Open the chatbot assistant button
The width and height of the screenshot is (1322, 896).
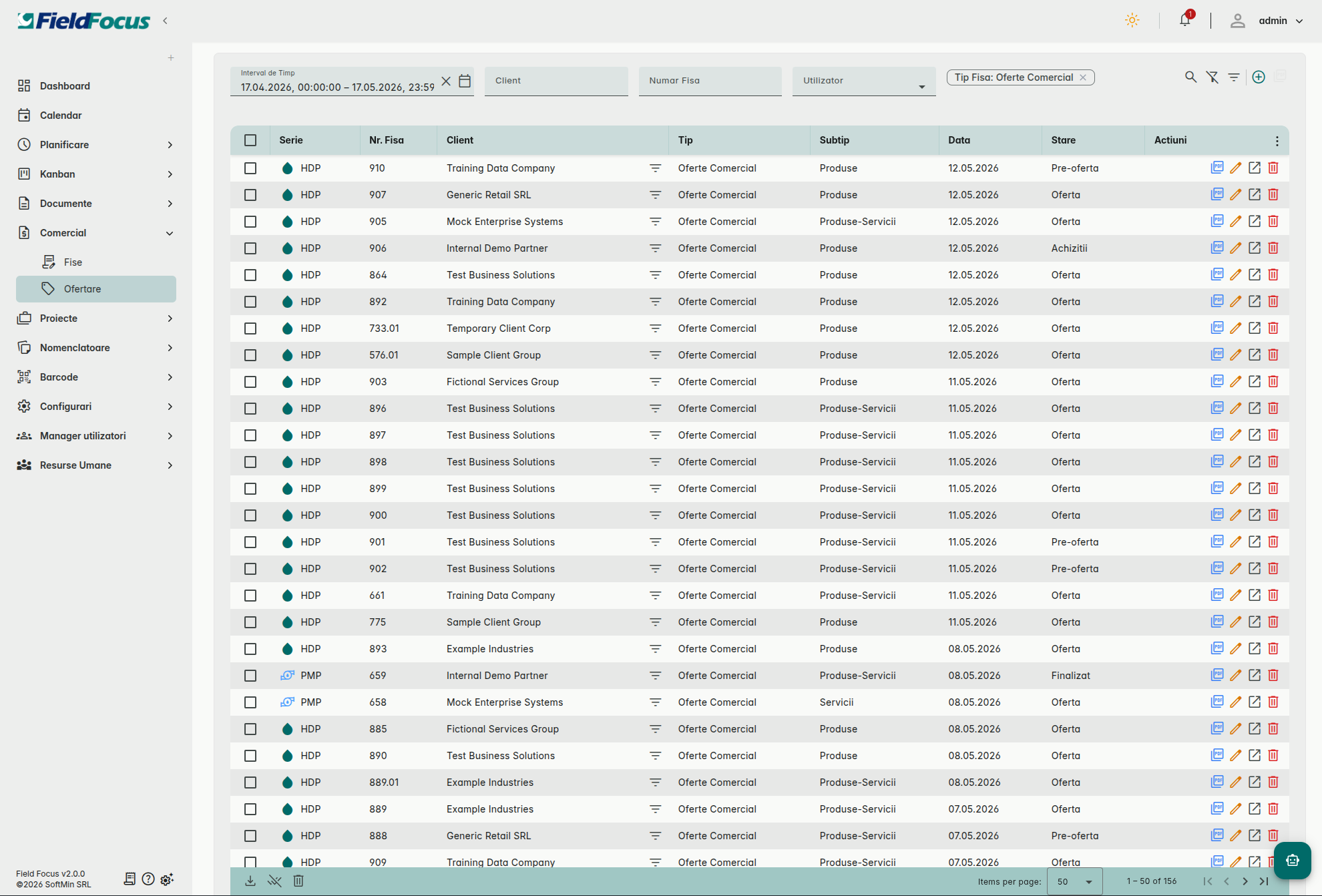pos(1293,860)
